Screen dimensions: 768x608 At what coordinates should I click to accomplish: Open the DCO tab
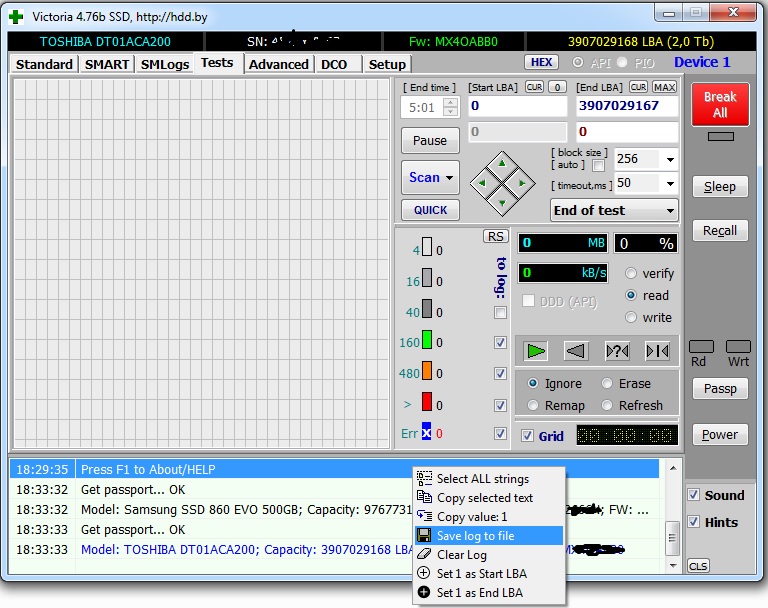click(334, 65)
